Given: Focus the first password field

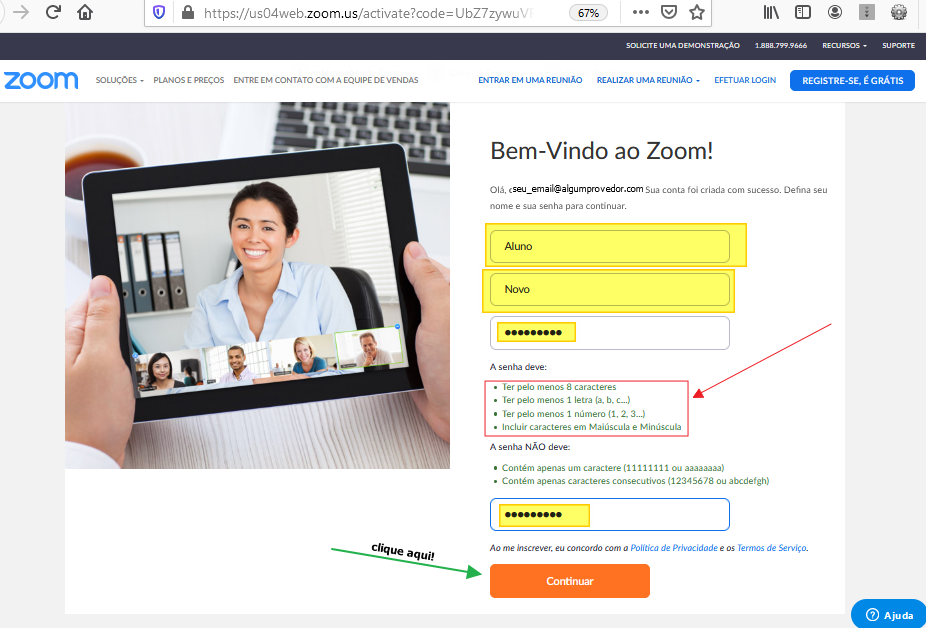Looking at the screenshot, I should [609, 333].
